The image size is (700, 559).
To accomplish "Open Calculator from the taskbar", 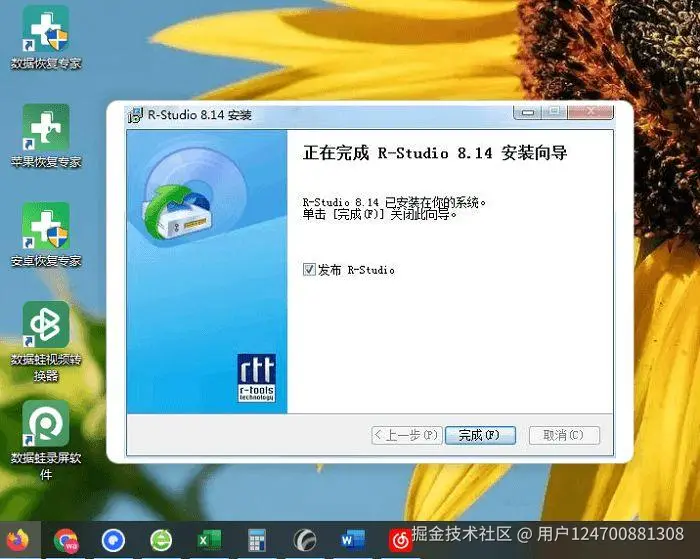I will (257, 541).
